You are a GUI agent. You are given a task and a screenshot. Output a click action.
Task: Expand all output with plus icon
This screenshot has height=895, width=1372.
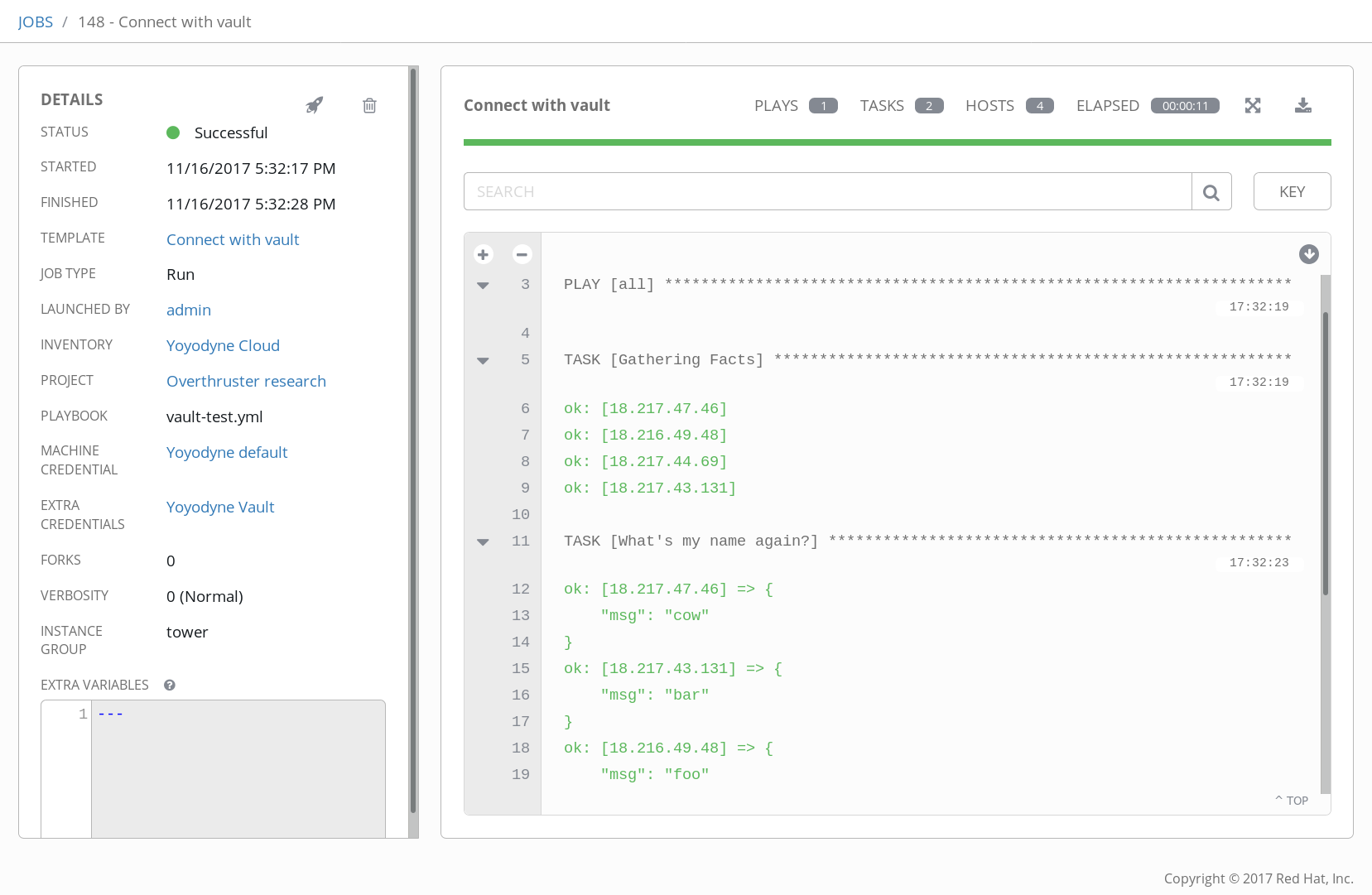[484, 254]
